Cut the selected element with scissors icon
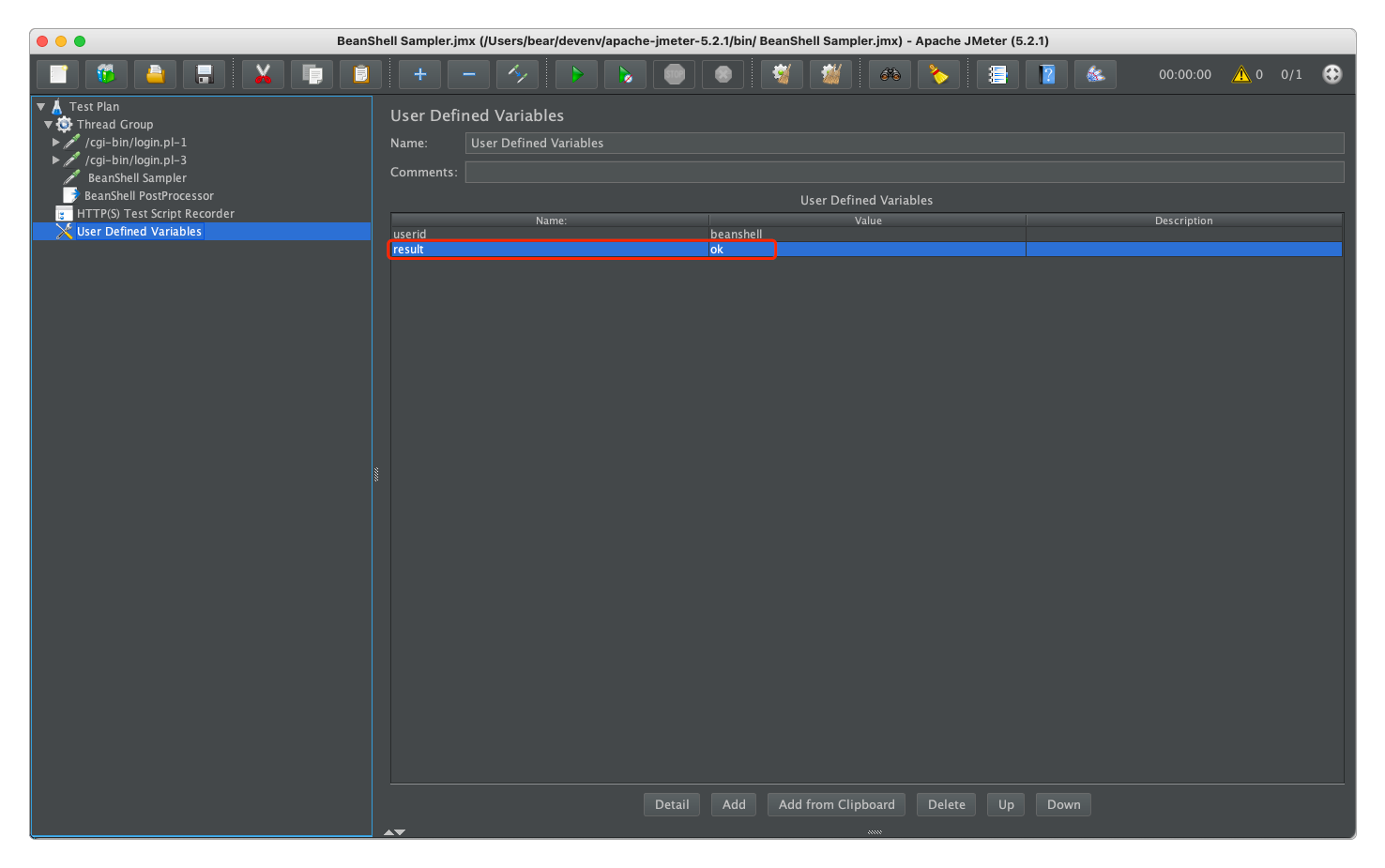 pyautogui.click(x=263, y=74)
